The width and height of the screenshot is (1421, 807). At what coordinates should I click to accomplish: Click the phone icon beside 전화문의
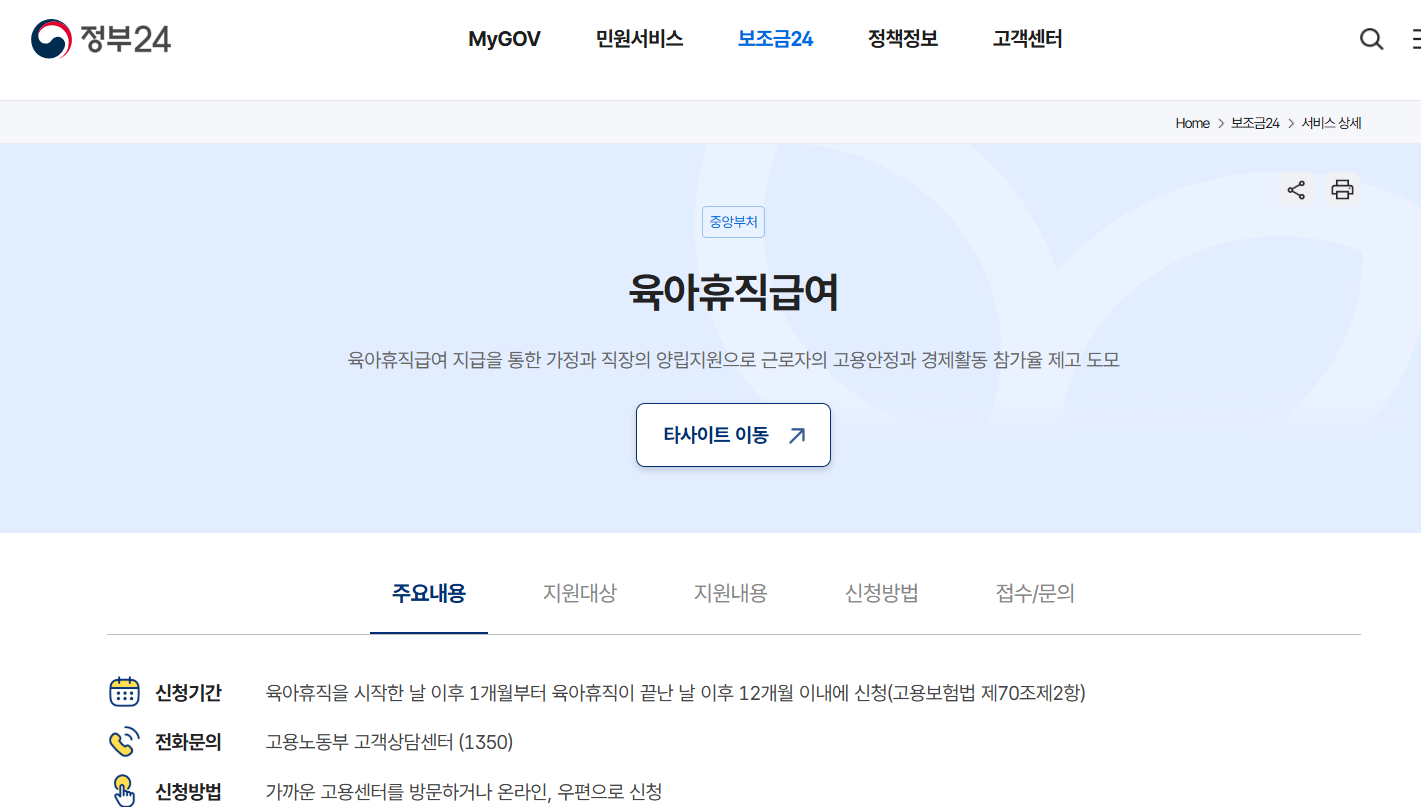124,742
